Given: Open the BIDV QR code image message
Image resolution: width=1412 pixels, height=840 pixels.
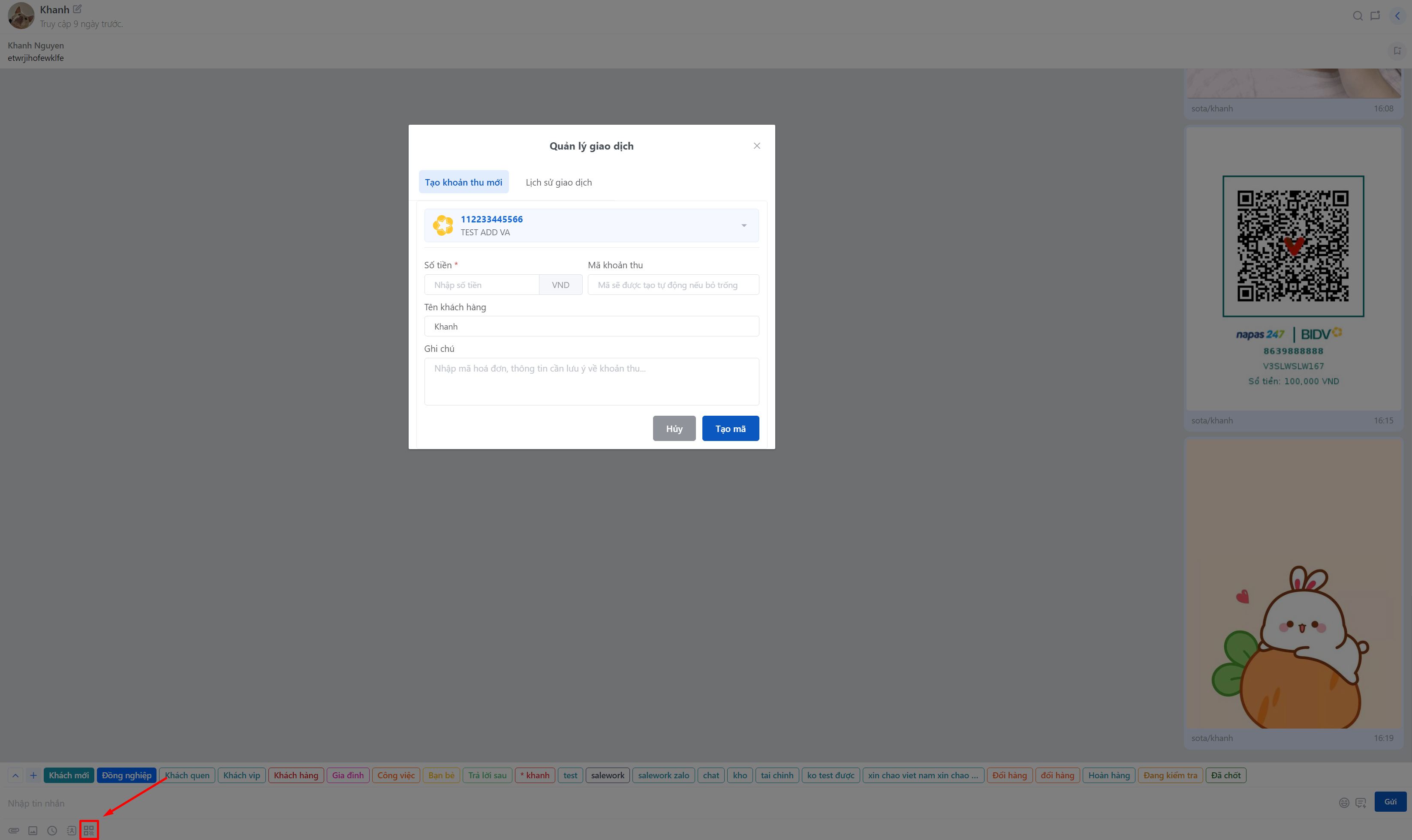Looking at the screenshot, I should (1293, 269).
